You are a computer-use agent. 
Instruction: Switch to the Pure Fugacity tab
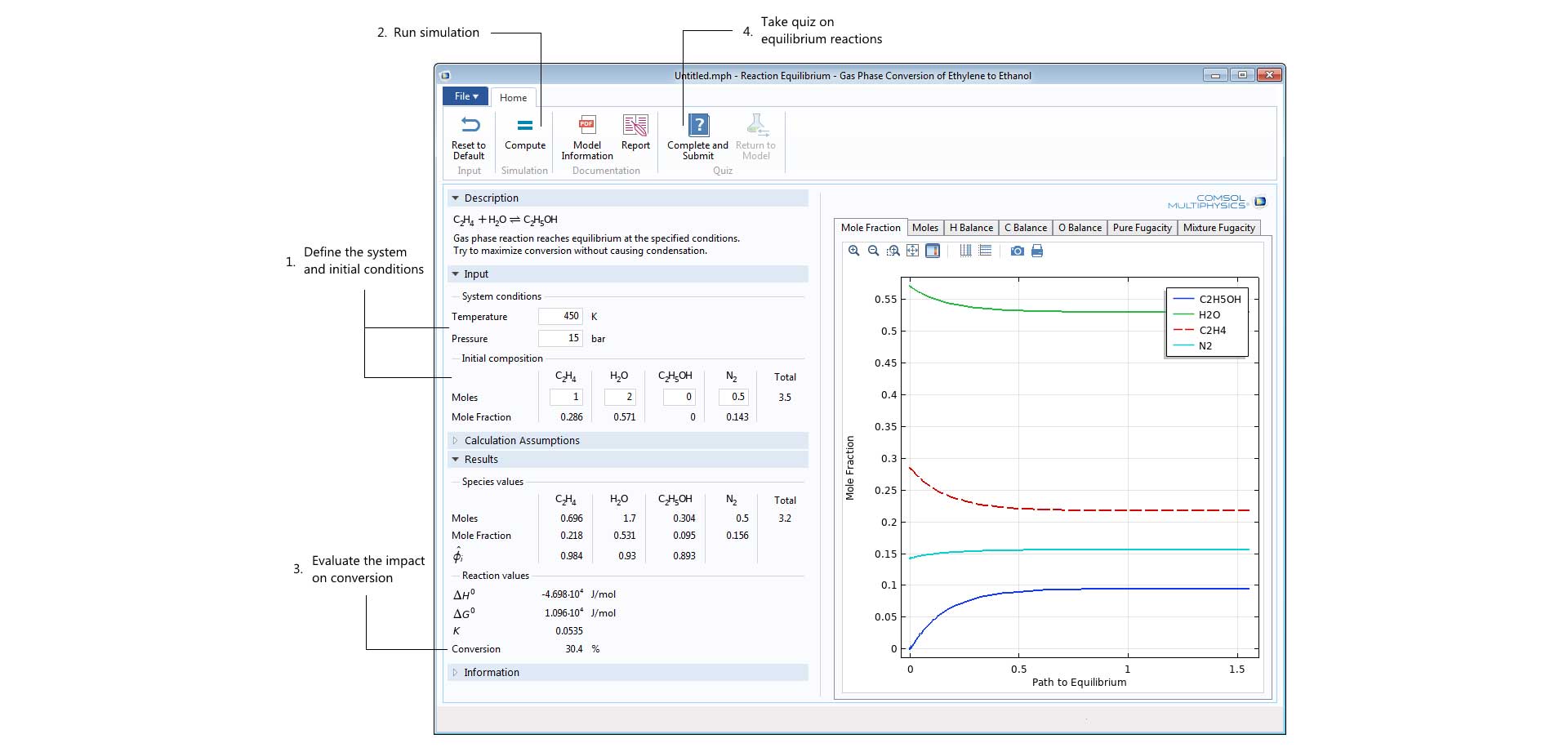click(x=1142, y=228)
